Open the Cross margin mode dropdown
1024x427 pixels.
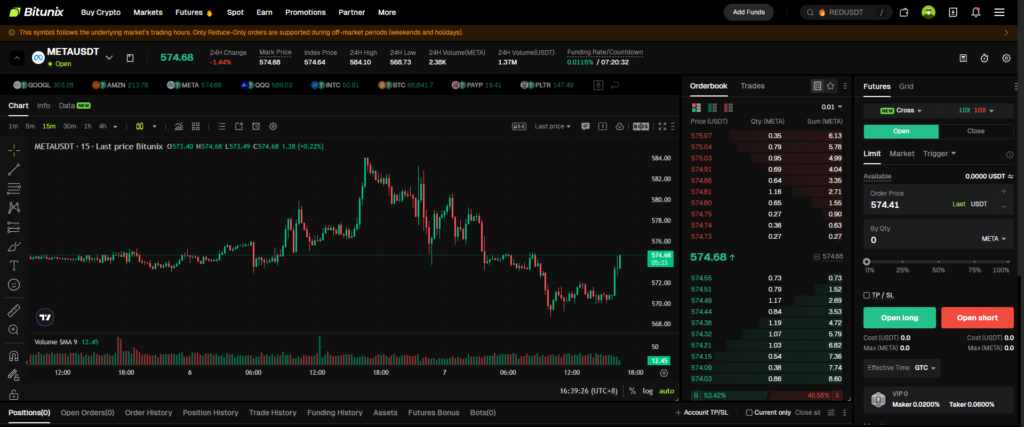[901, 110]
